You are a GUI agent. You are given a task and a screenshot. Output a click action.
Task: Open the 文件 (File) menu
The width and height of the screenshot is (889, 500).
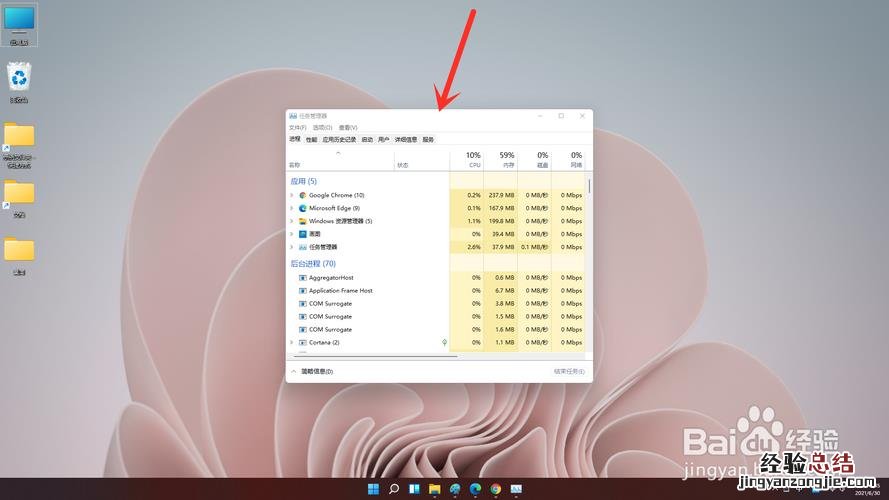297,128
